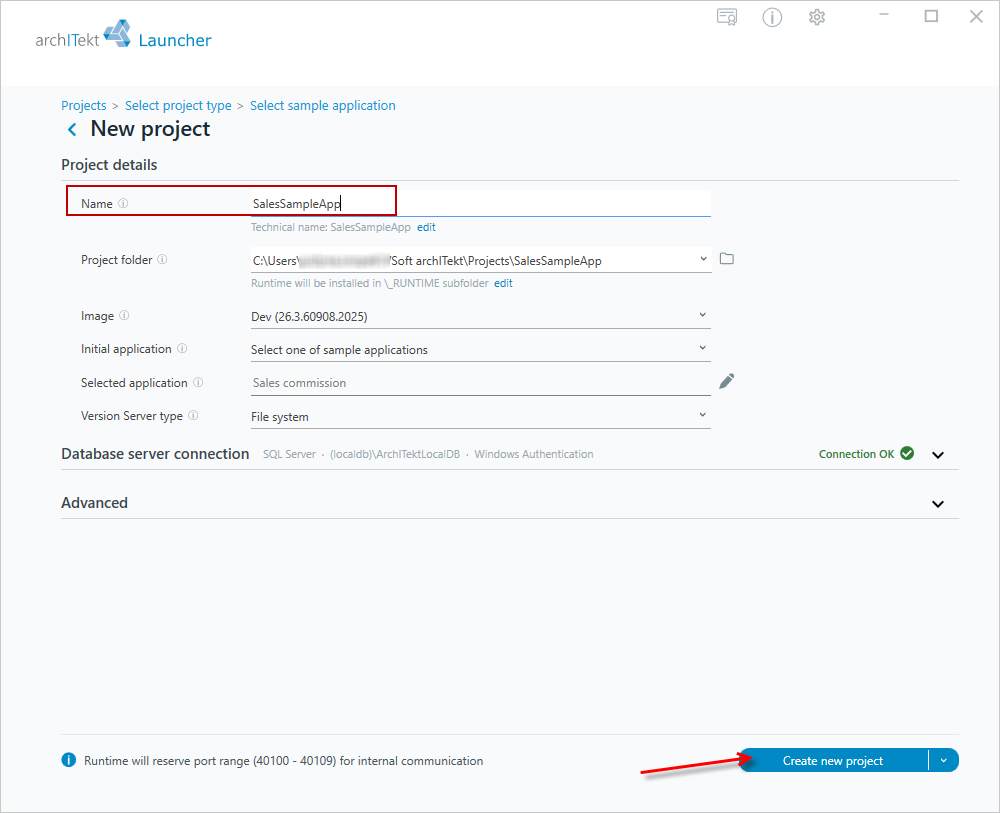Go back using the arrow beside New project
Image resolution: width=1000 pixels, height=813 pixels.
tap(72, 129)
